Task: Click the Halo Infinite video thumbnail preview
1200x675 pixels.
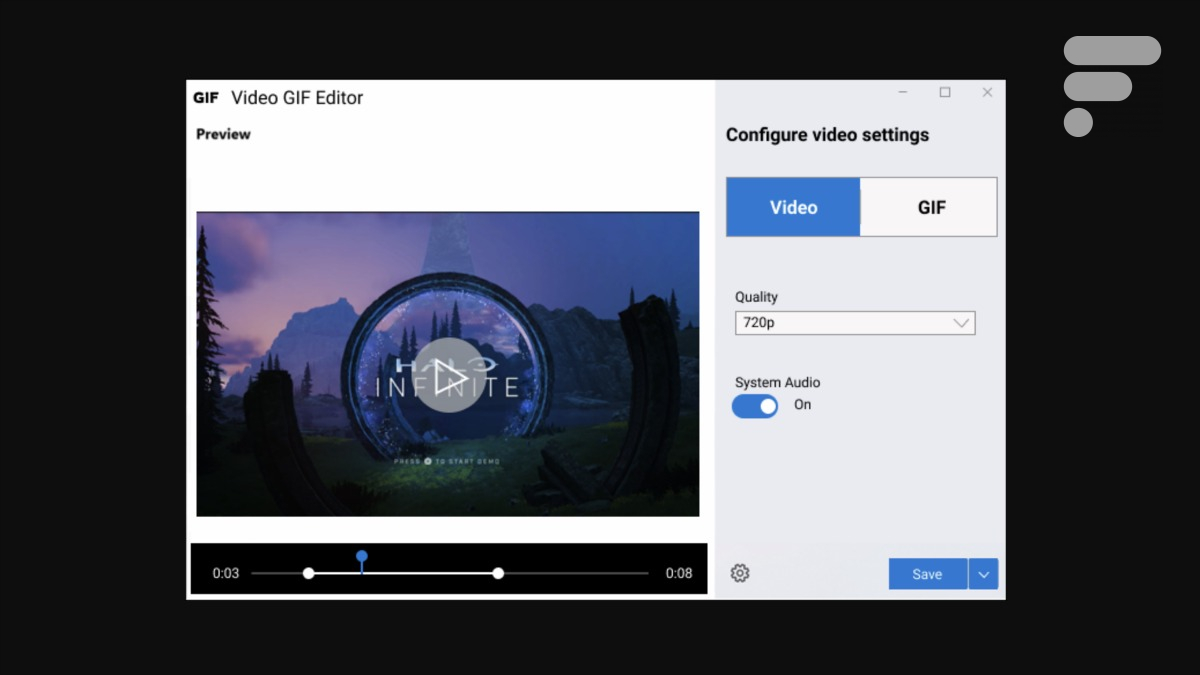Action: [x=448, y=364]
